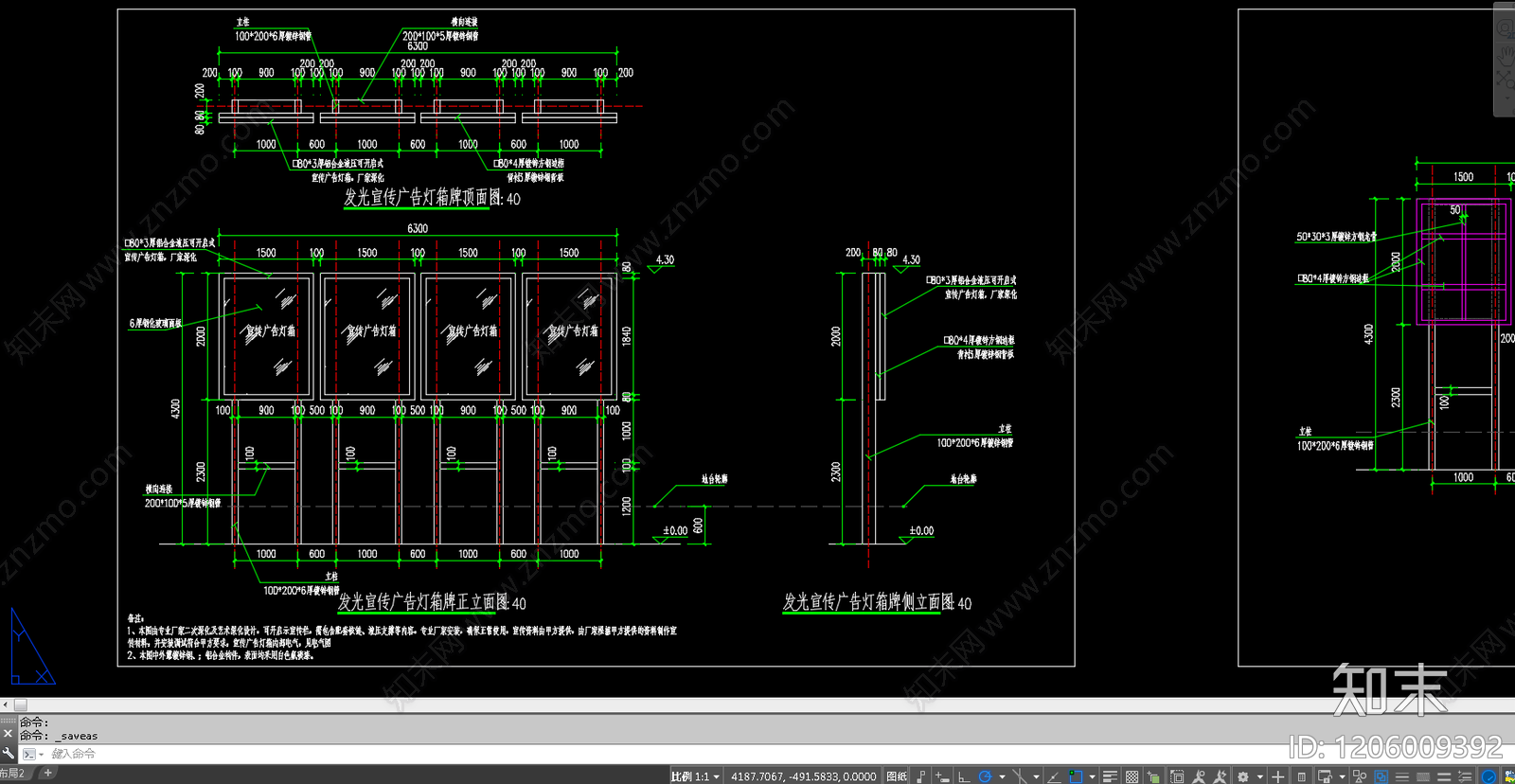Open the 比例 1:1 viewport scale dropdown

(695, 776)
